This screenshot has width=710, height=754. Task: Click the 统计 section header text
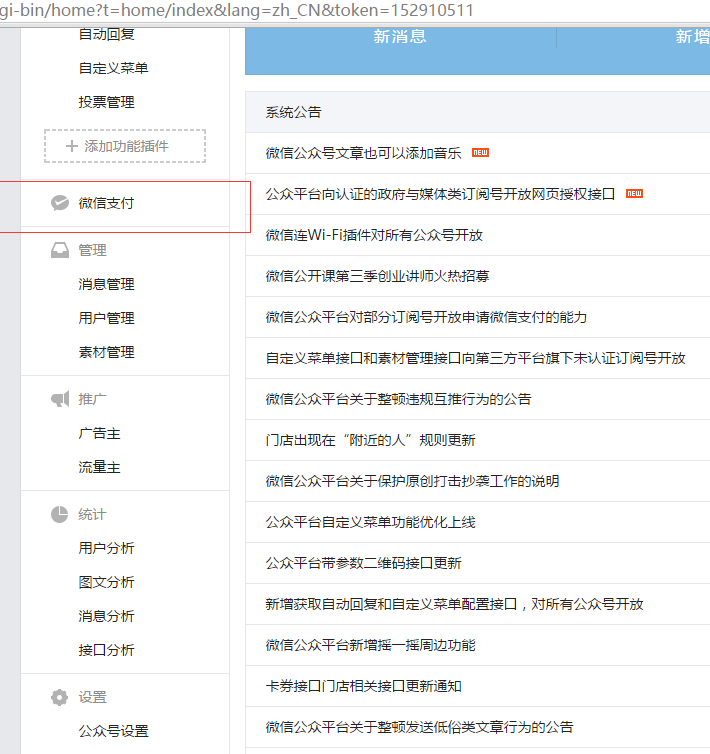coord(92,514)
